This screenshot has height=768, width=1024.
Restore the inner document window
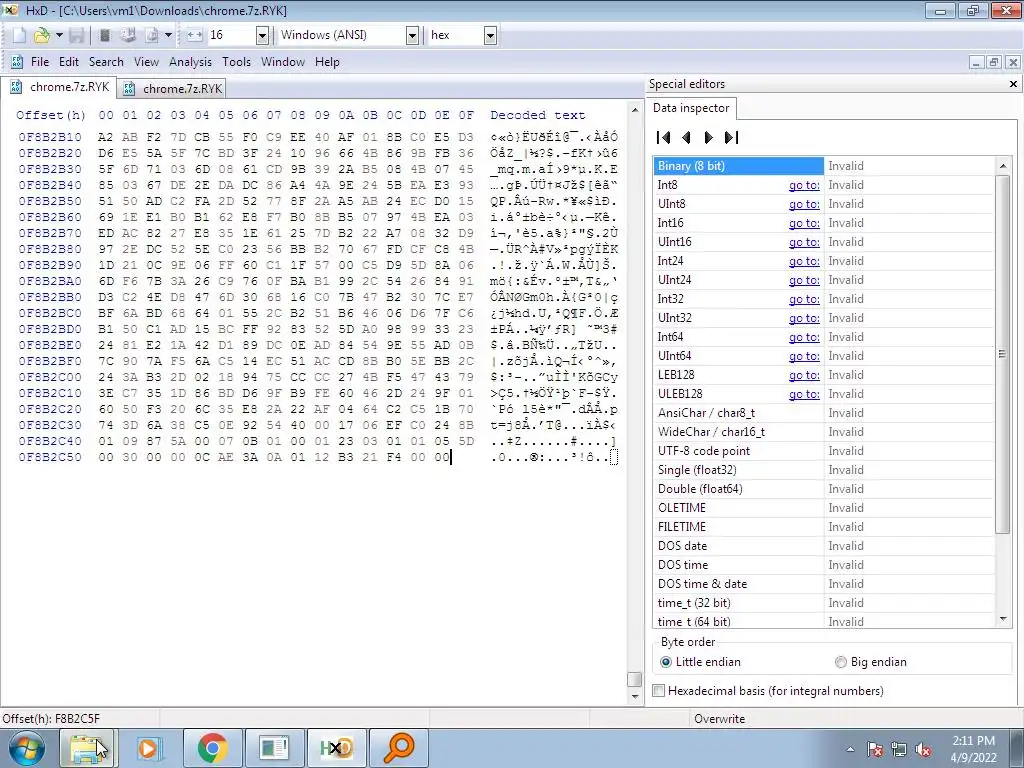click(x=994, y=63)
